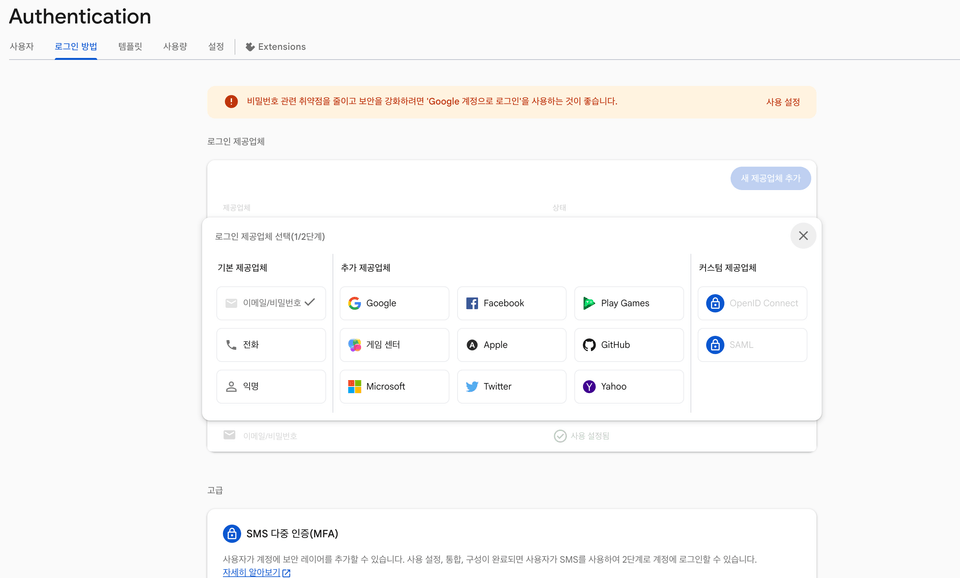Click the SAML lock icon
This screenshot has height=578, width=960.
pyautogui.click(x=715, y=345)
